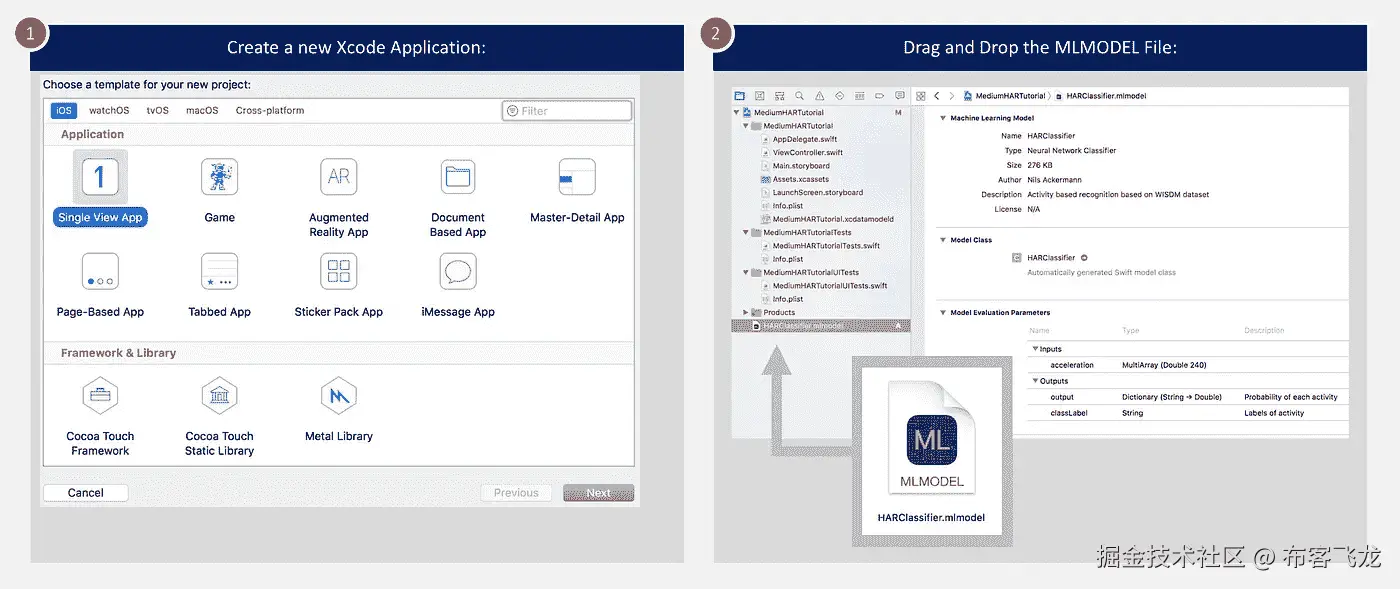
Task: Collapse the Model Class section
Action: click(x=943, y=240)
